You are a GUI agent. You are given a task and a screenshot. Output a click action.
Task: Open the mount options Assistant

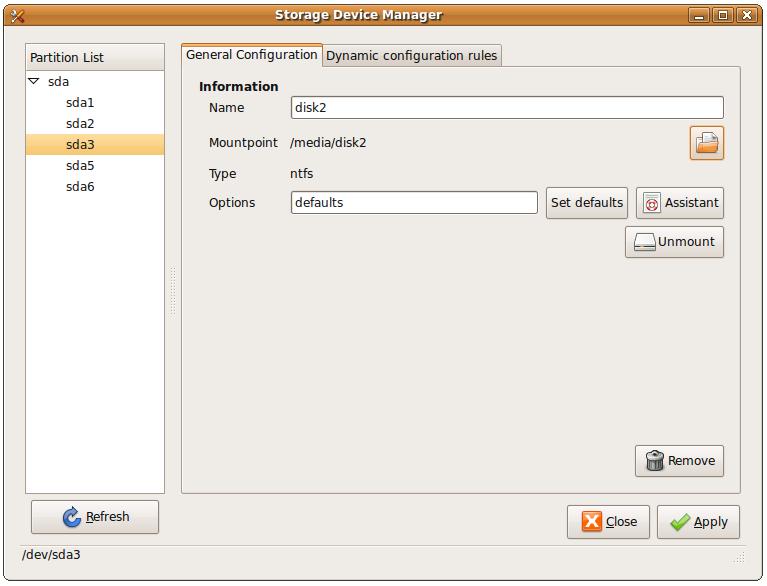click(x=679, y=203)
